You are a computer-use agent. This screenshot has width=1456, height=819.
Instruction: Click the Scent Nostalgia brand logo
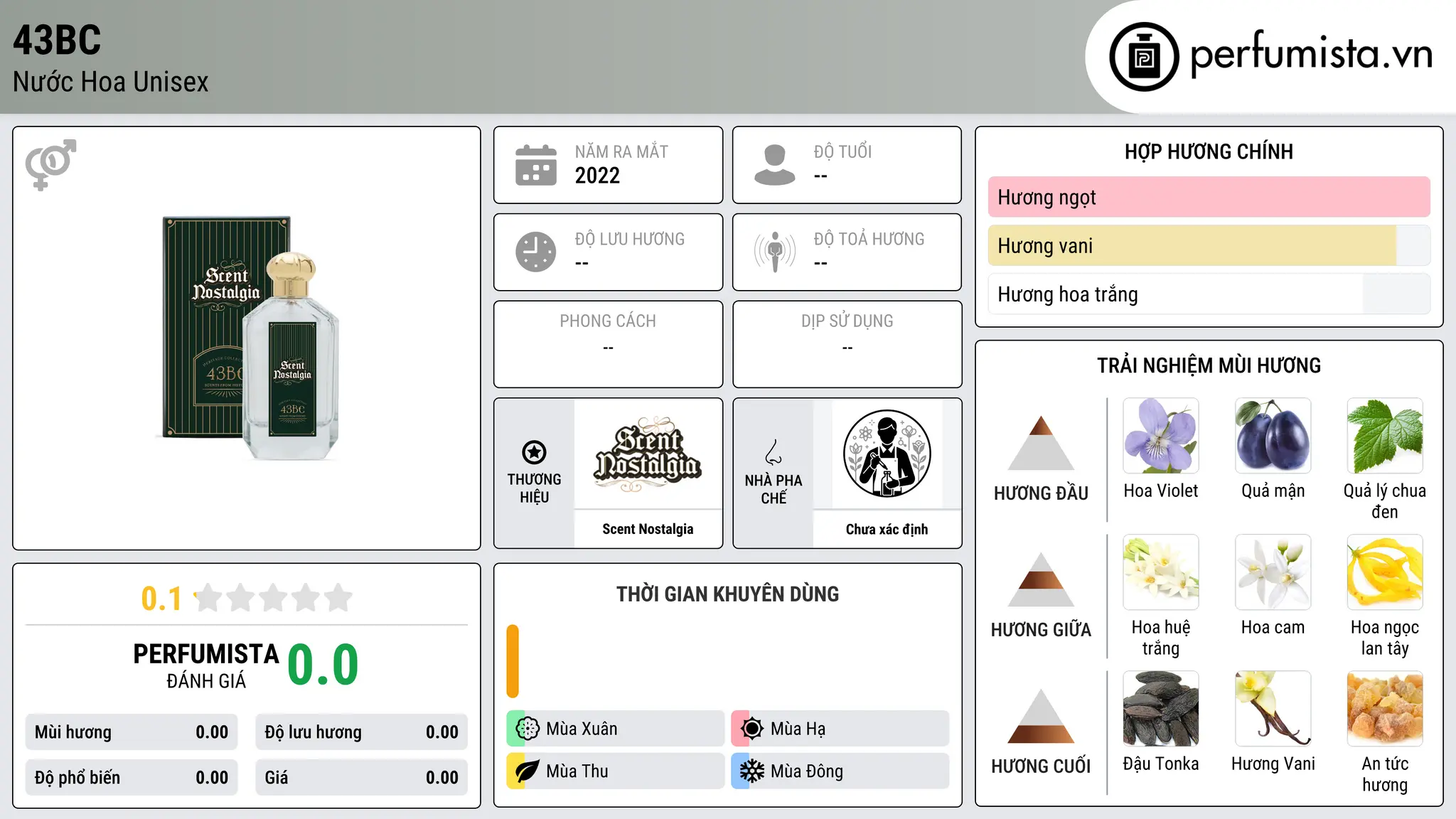click(648, 454)
